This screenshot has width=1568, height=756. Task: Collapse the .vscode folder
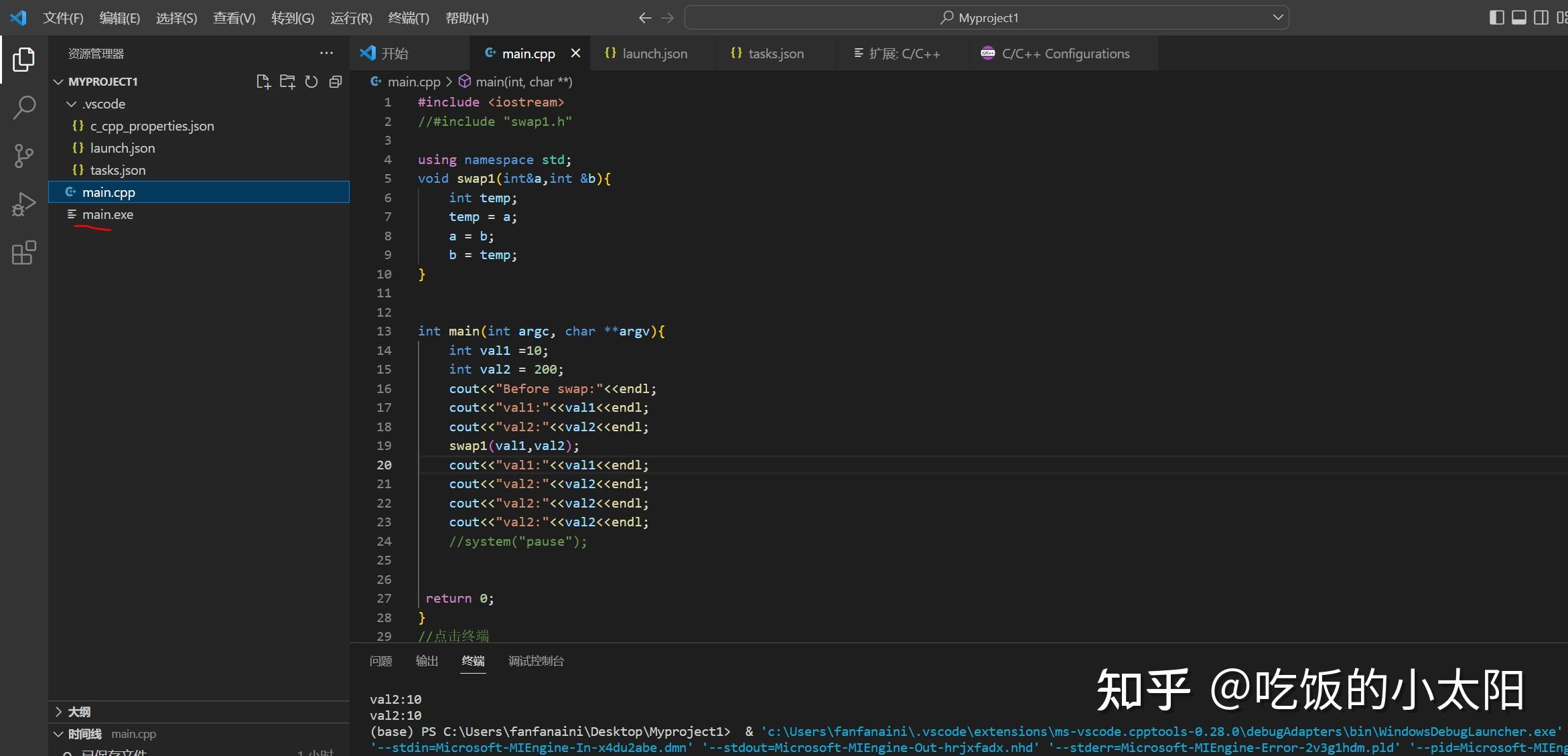pyautogui.click(x=71, y=104)
